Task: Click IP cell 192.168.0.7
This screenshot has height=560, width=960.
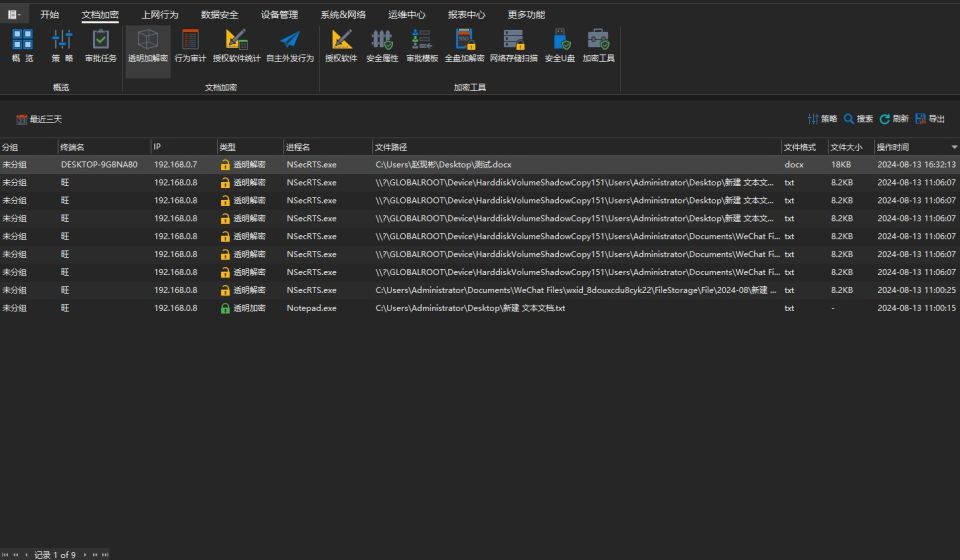Action: pyautogui.click(x=176, y=165)
